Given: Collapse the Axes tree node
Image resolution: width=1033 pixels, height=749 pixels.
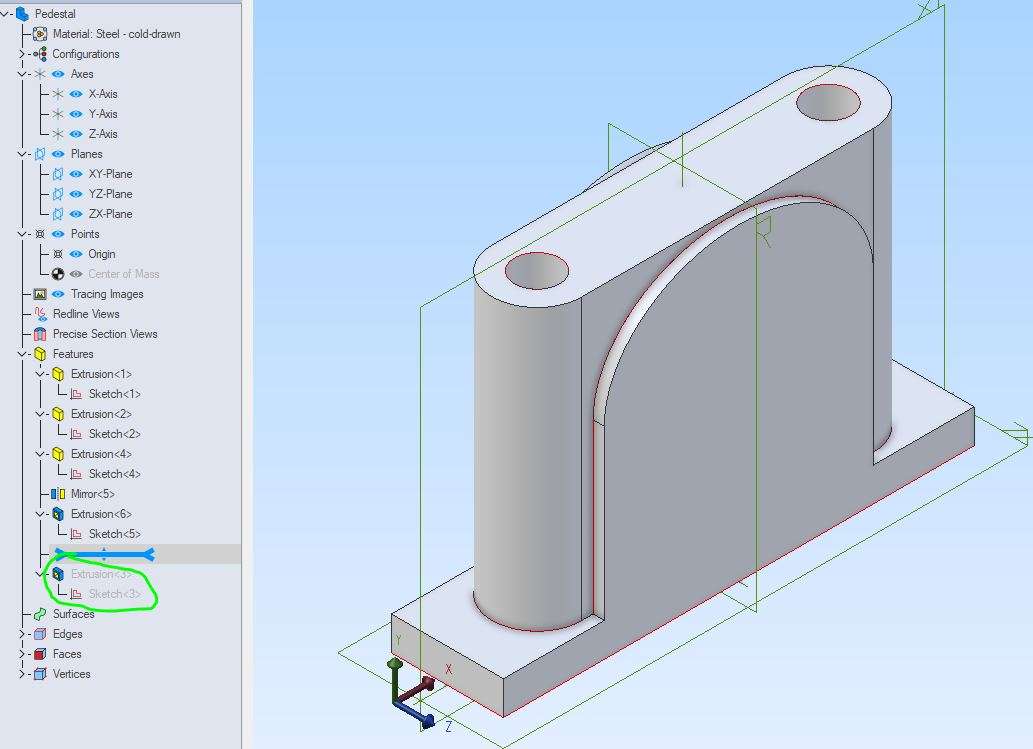Looking at the screenshot, I should point(22,74).
